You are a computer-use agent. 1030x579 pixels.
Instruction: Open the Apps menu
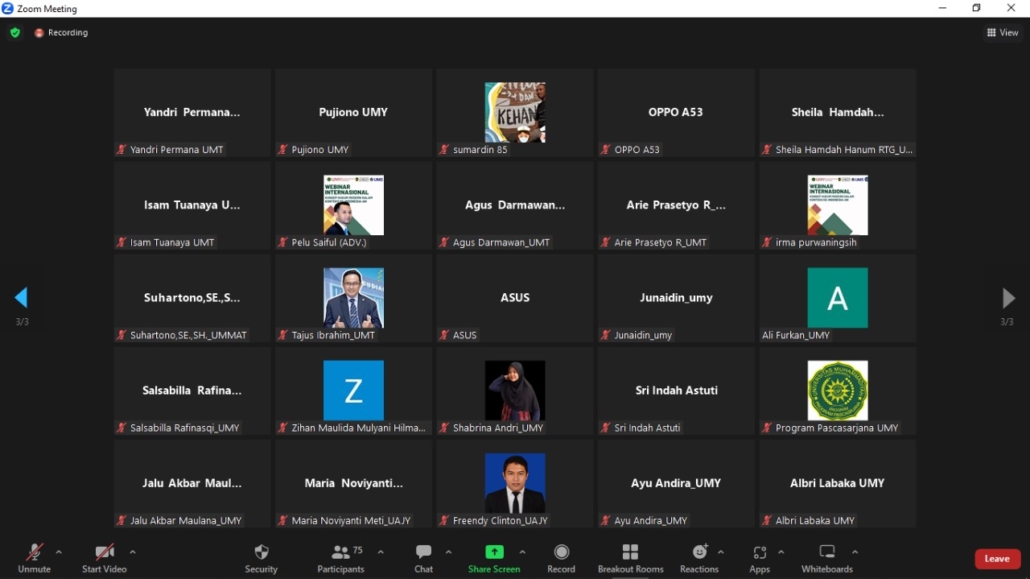point(760,553)
